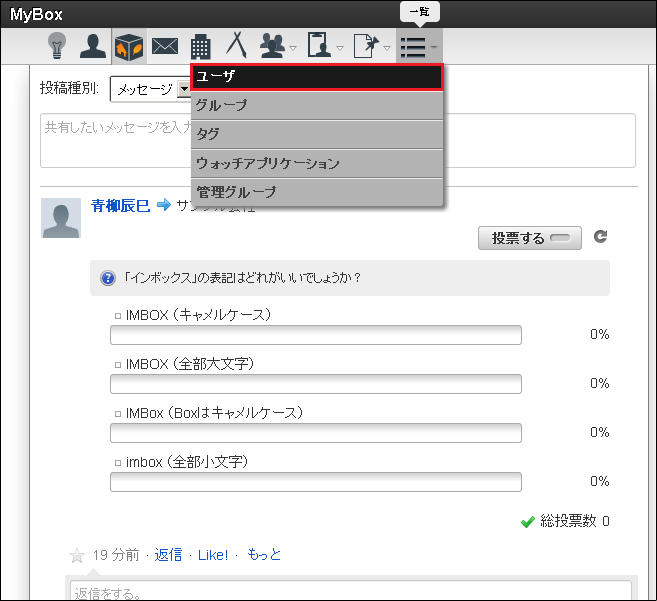Click the lightbulb icon in toolbar
657x601 pixels.
[57, 45]
